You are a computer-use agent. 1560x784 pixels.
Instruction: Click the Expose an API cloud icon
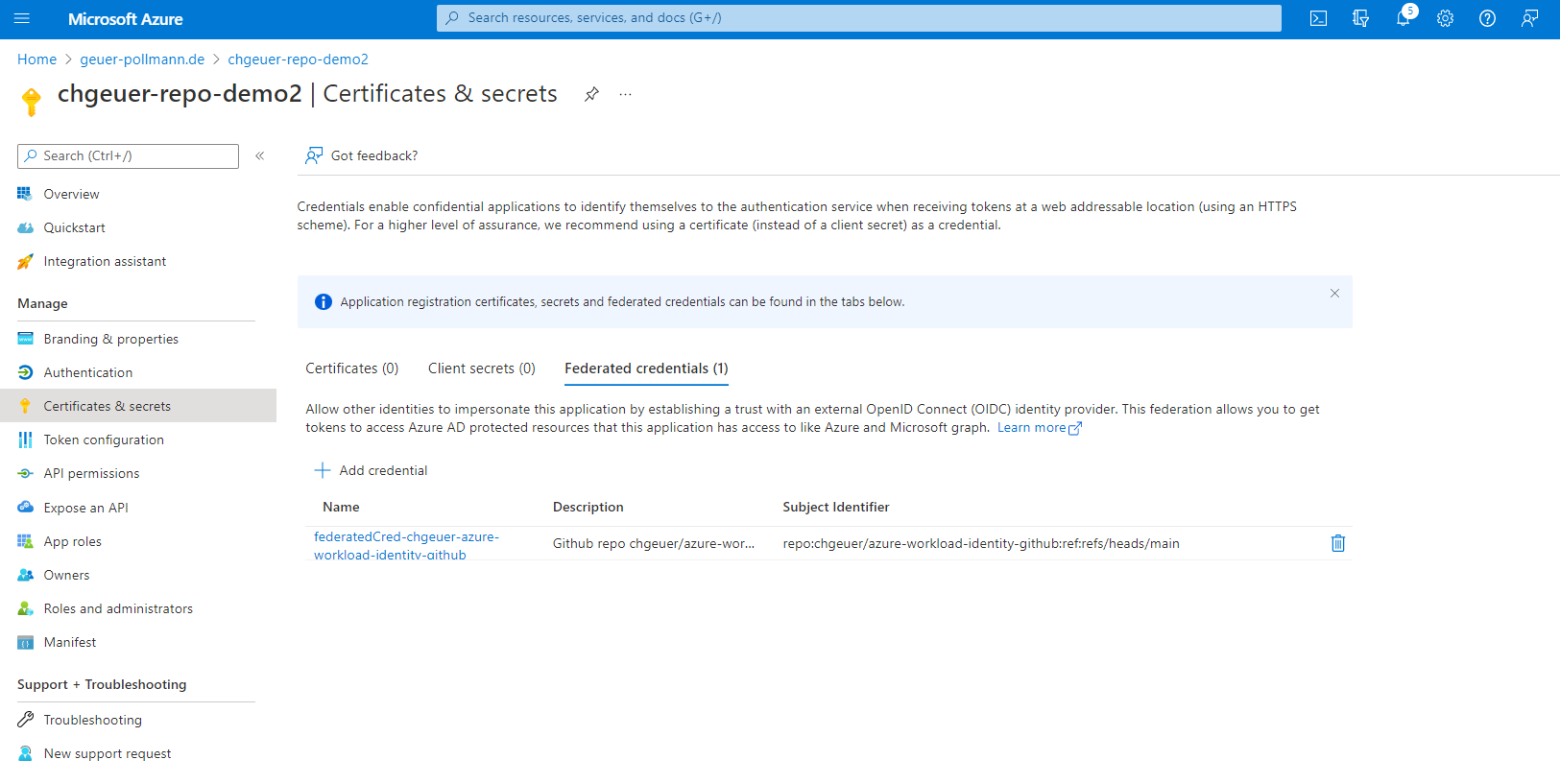pyautogui.click(x=25, y=508)
